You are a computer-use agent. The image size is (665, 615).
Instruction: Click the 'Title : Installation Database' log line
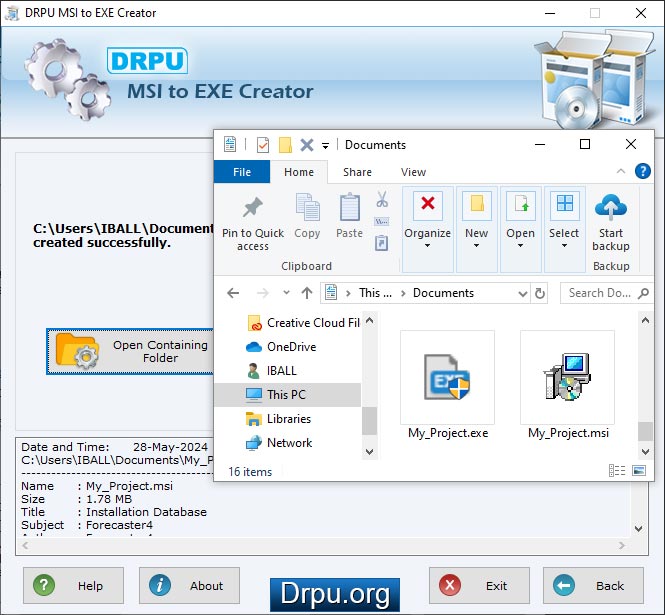click(x=114, y=512)
